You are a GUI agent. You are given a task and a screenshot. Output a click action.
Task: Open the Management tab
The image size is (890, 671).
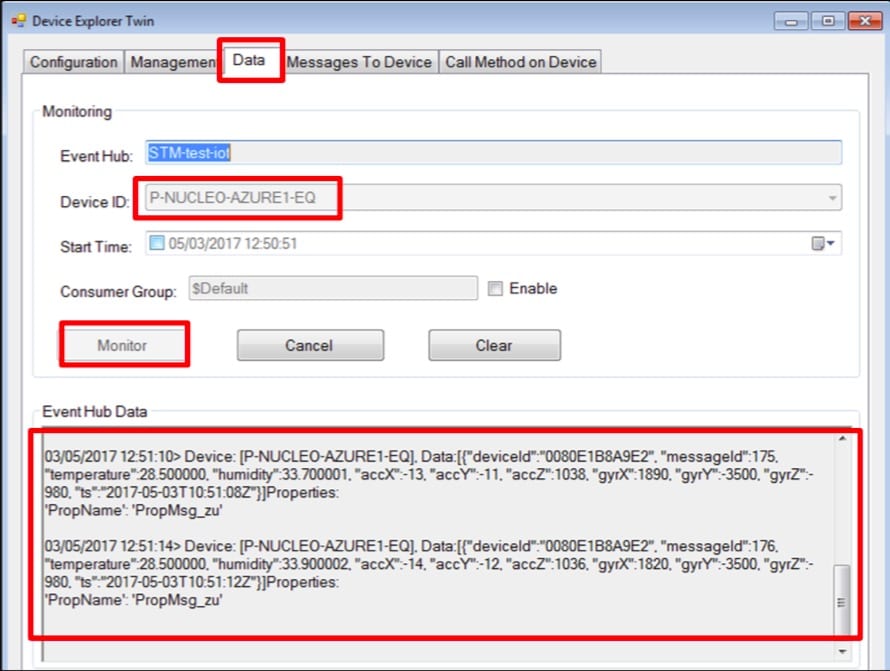click(x=173, y=62)
